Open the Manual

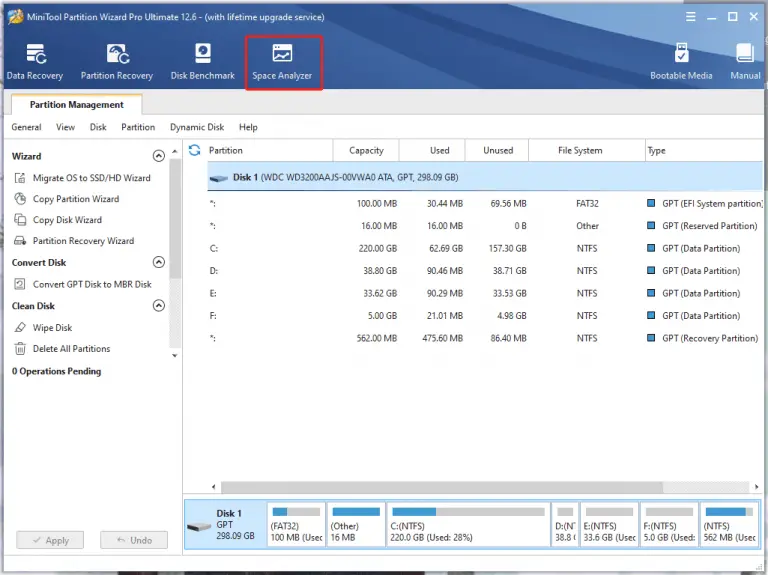pos(745,62)
